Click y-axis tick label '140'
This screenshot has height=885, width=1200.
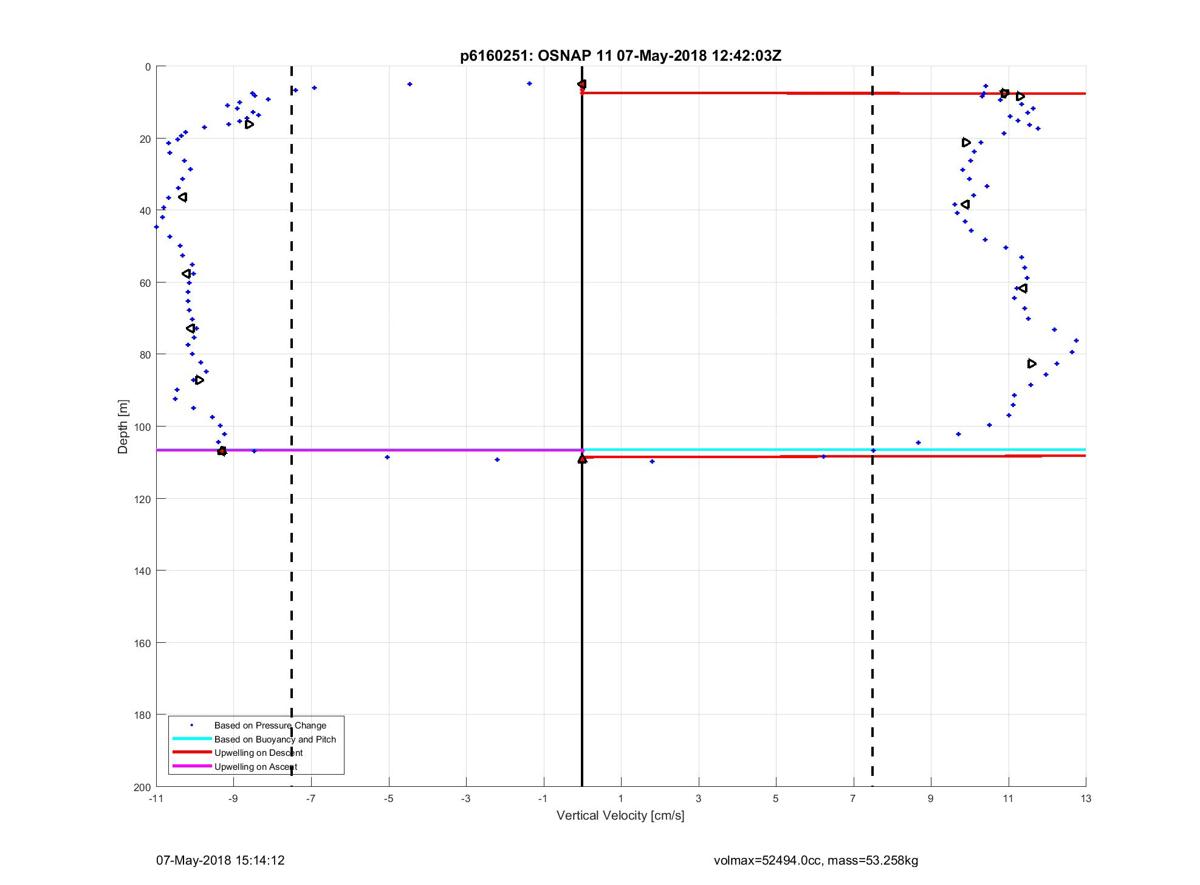tap(141, 571)
